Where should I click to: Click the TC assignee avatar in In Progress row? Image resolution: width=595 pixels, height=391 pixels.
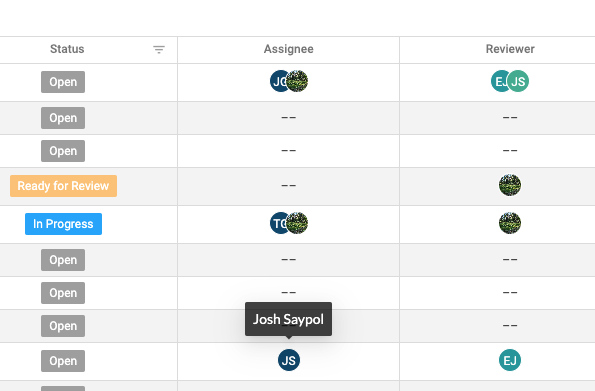pyautogui.click(x=278, y=223)
